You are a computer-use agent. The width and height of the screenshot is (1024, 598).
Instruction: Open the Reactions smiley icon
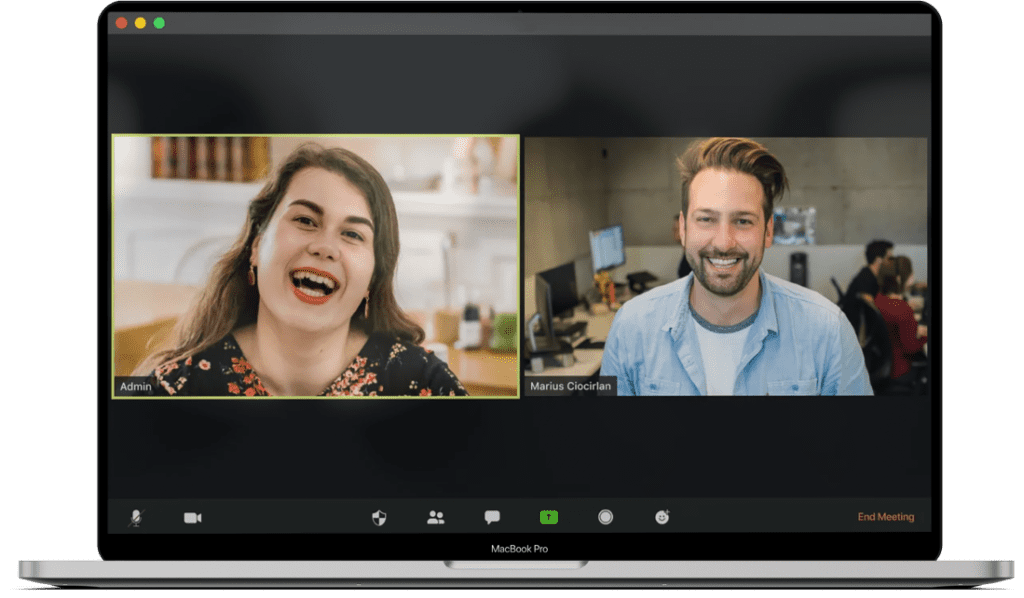(662, 518)
